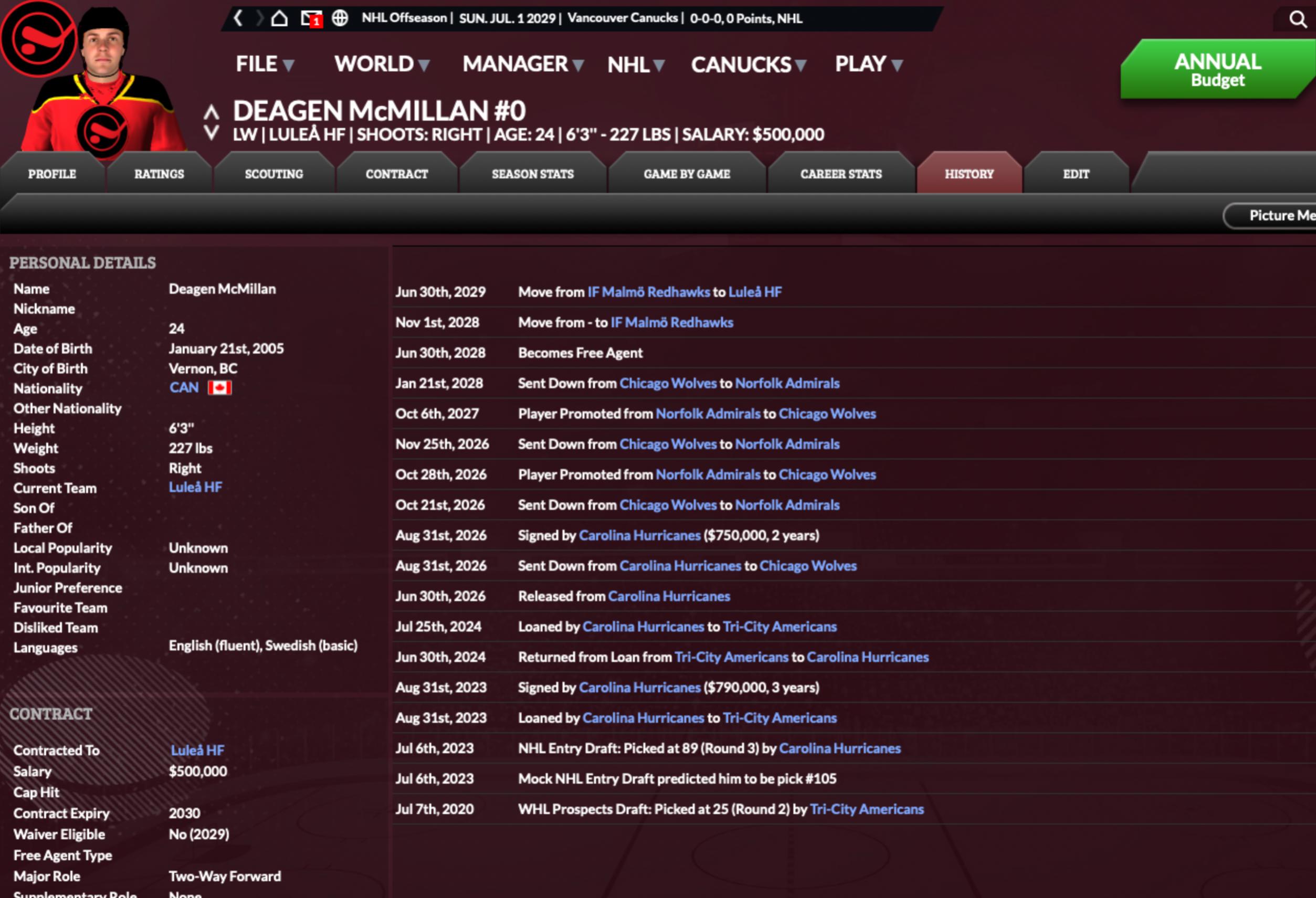Screen dimensions: 1316x898
Task: Expand the WORLD dropdown menu
Action: 382,64
